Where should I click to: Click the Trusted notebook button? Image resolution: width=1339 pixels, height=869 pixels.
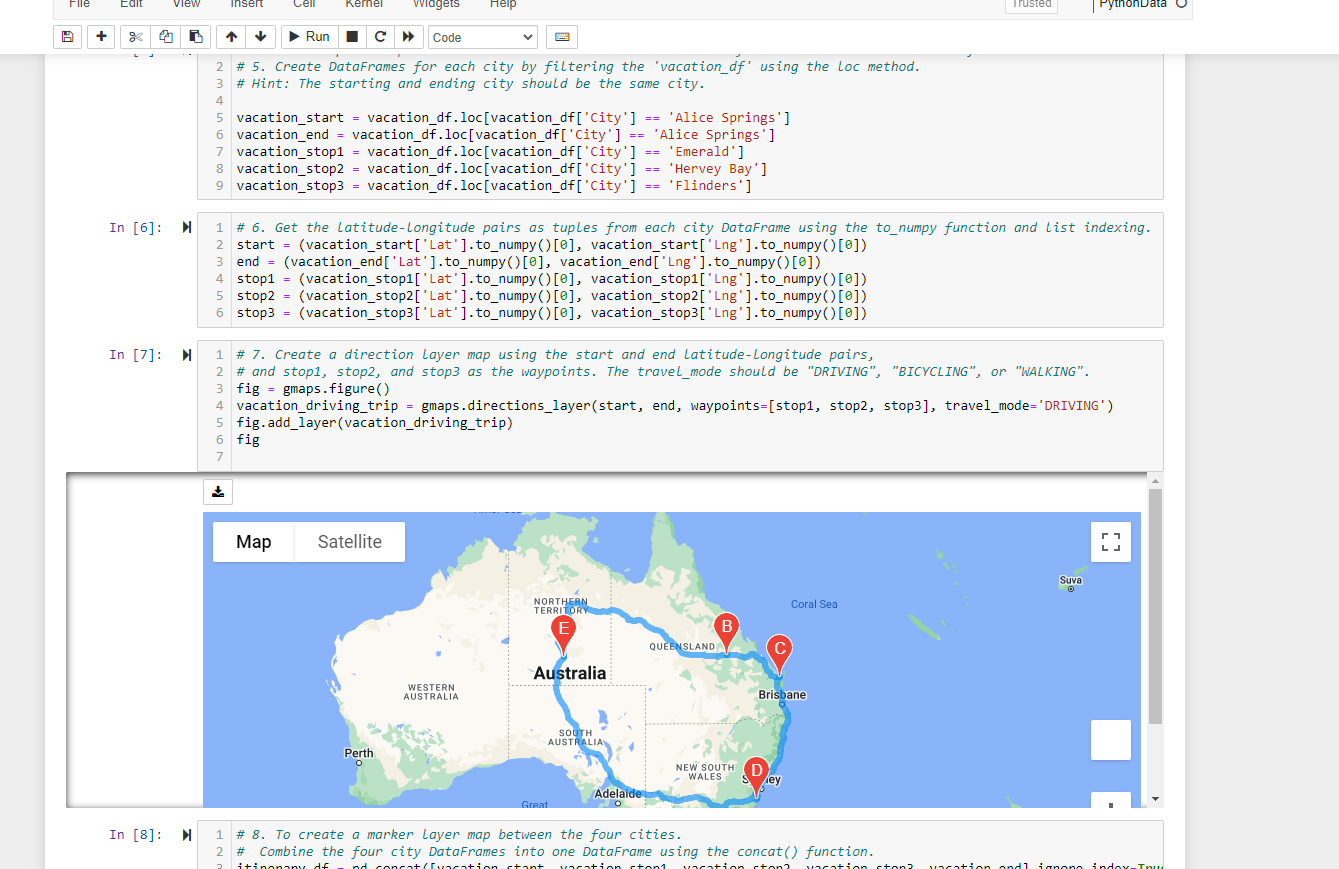click(x=1031, y=4)
